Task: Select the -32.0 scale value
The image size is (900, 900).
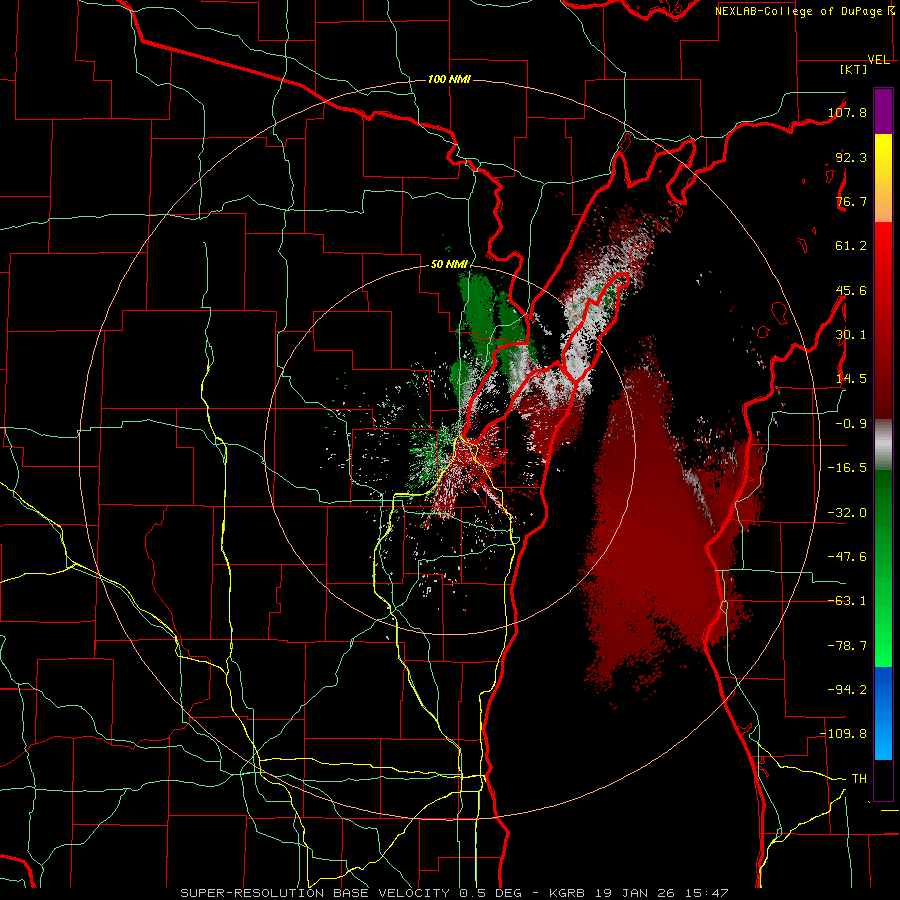Action: (847, 512)
